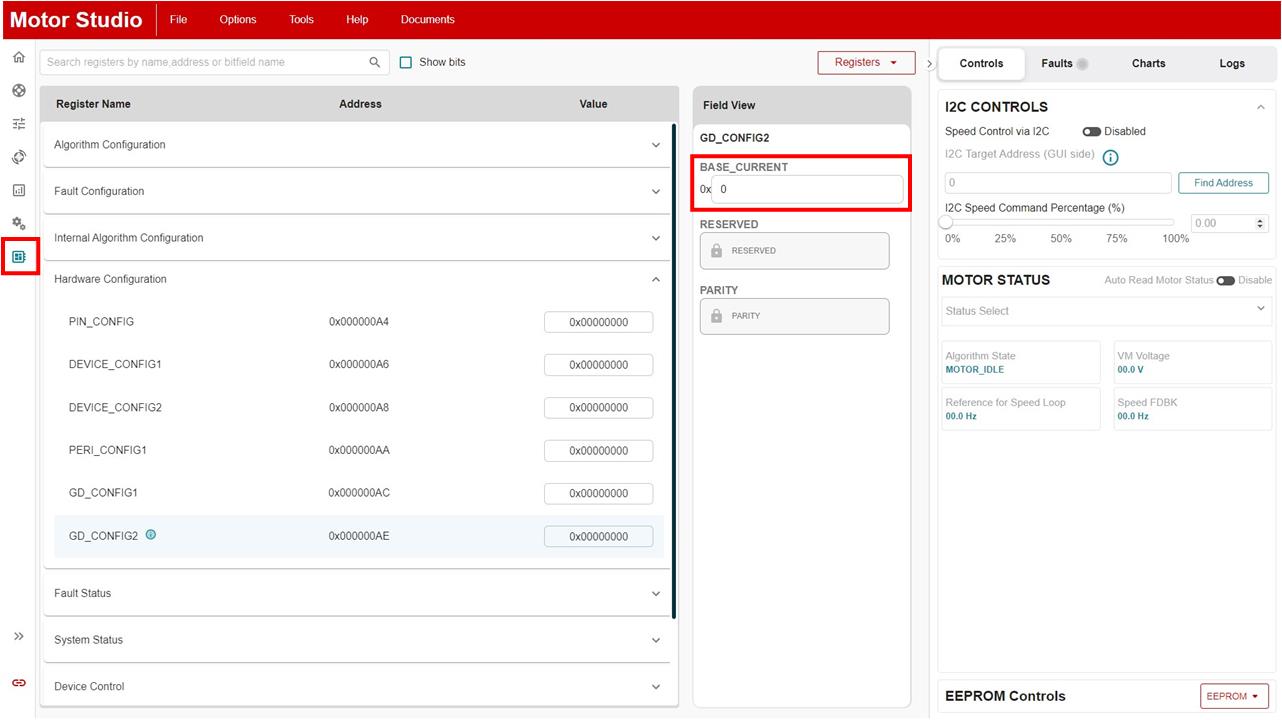Open the double-gear settings sidebar icon
This screenshot has height=720, width=1282.
tap(19, 223)
